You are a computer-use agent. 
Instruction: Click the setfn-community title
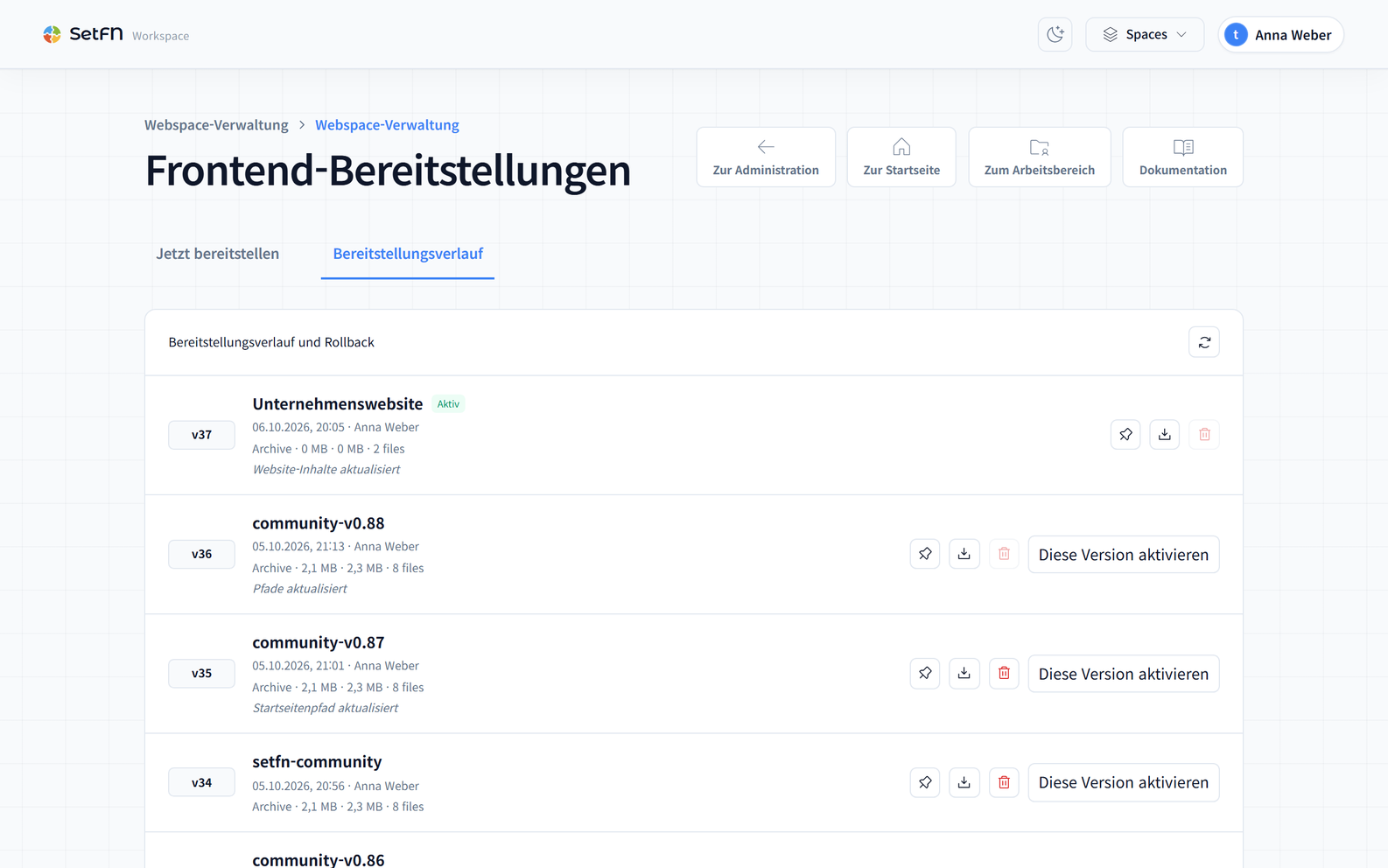(x=317, y=761)
